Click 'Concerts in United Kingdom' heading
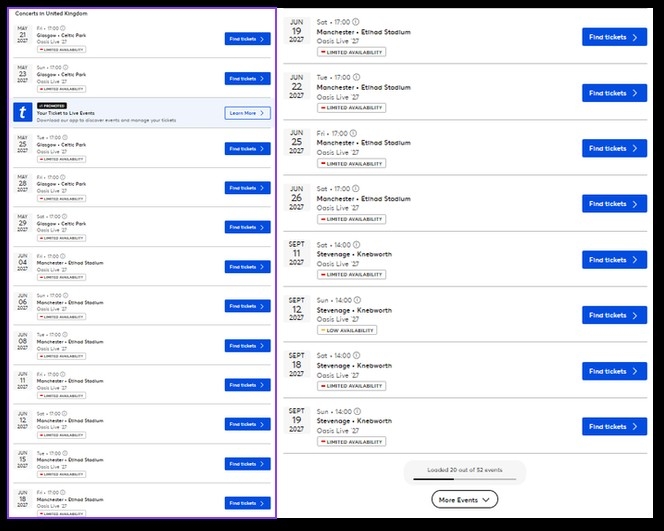Image resolution: width=664 pixels, height=531 pixels. (51, 13)
